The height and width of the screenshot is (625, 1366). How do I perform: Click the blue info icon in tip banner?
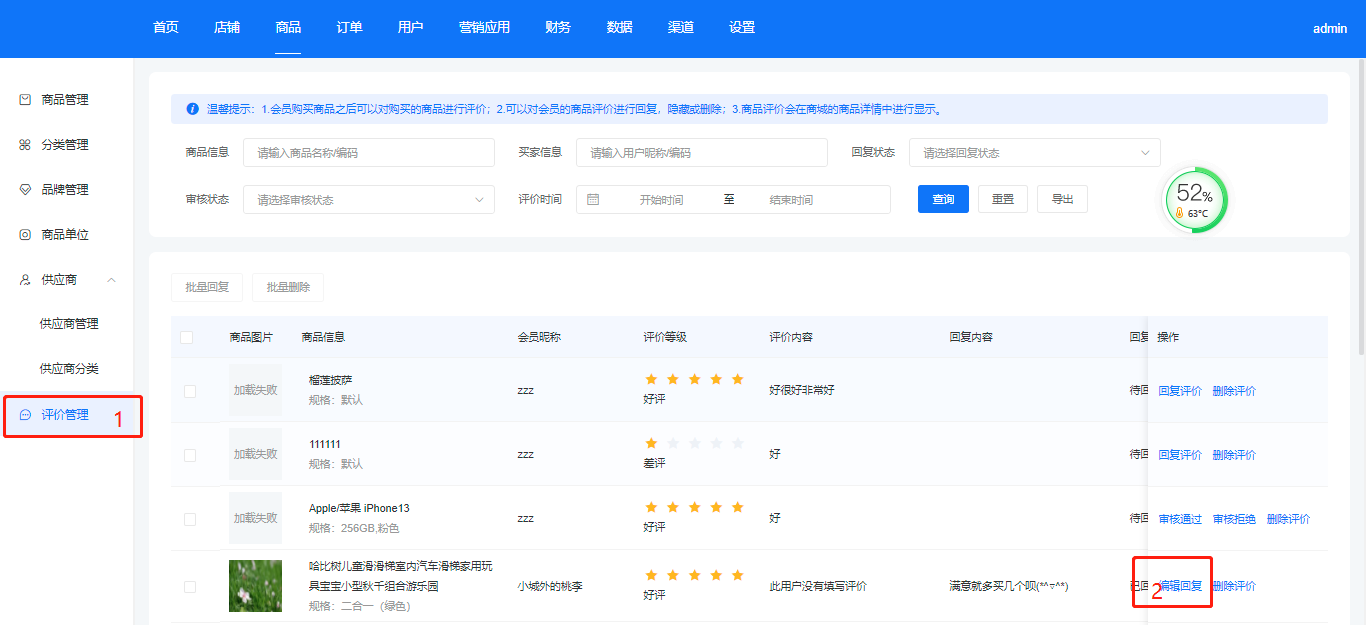192,109
